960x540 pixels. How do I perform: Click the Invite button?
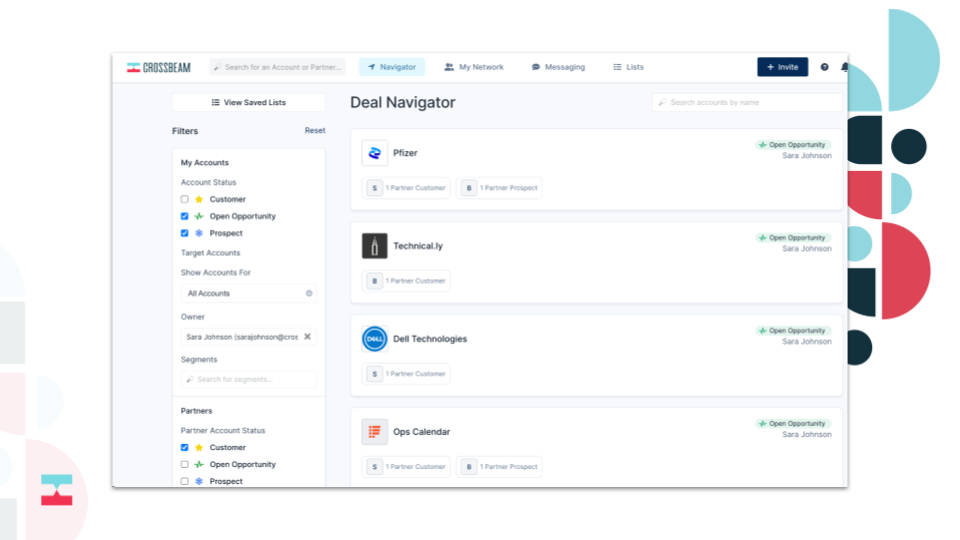coord(782,67)
